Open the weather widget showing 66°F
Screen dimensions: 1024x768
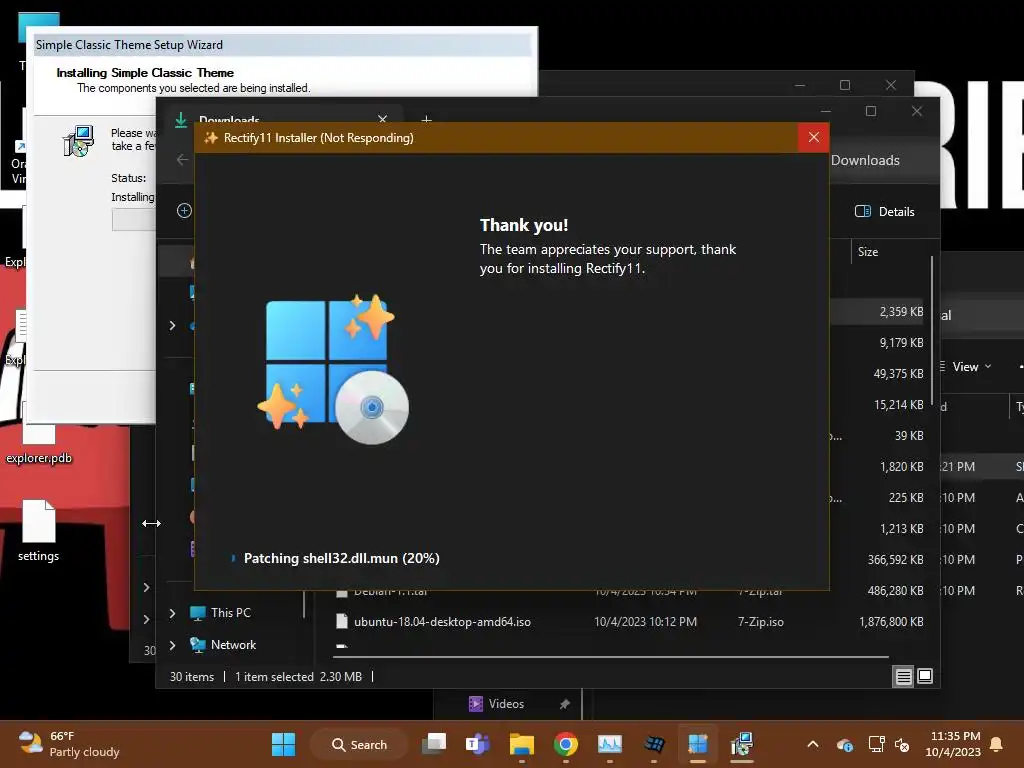69,744
